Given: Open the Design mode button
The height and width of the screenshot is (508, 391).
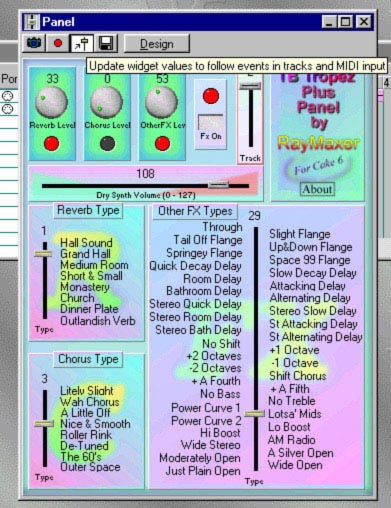Looking at the screenshot, I should pos(157,44).
